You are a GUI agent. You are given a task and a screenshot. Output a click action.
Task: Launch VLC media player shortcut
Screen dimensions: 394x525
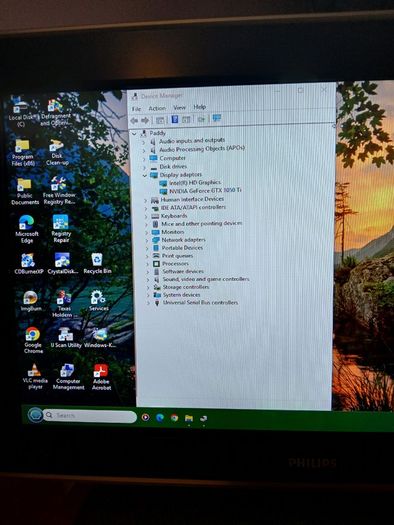tap(35, 377)
